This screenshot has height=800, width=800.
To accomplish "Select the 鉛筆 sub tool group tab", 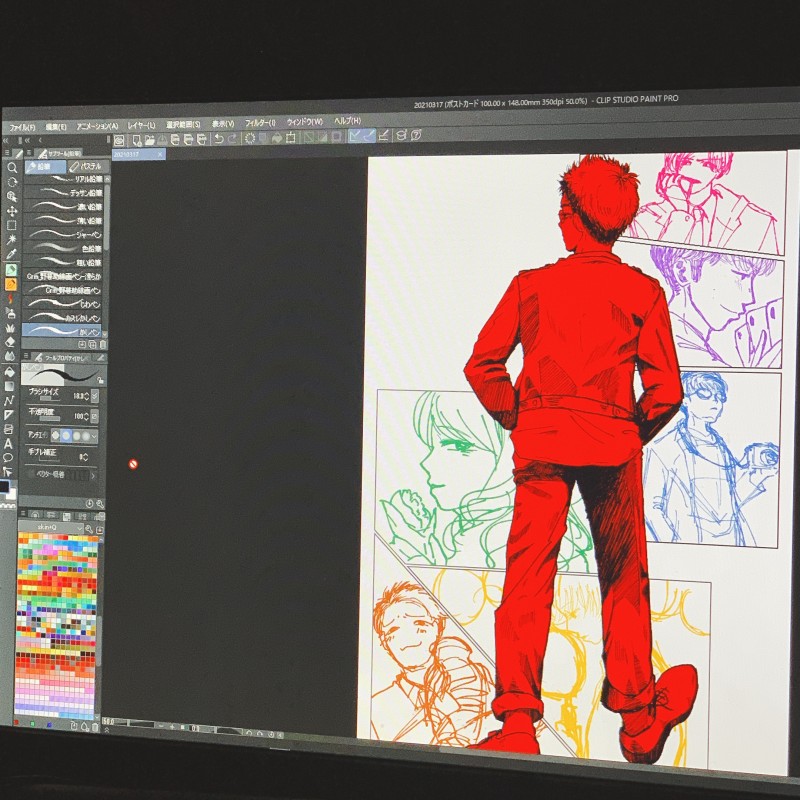I will pos(45,167).
